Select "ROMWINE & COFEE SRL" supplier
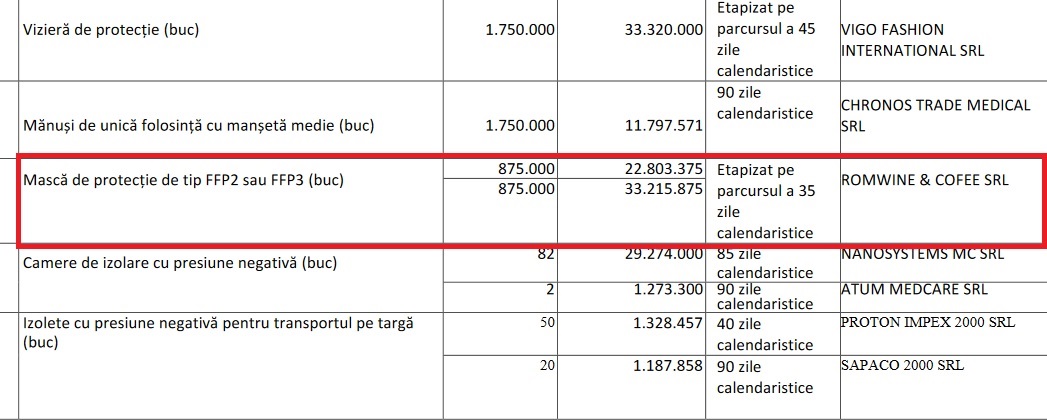The image size is (1047, 420). (925, 180)
